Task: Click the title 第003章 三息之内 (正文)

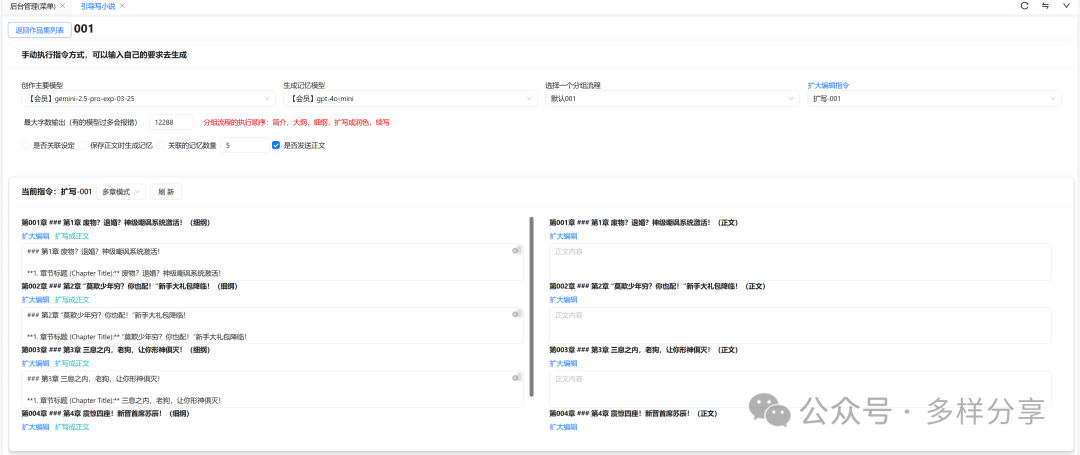Action: tap(643, 349)
